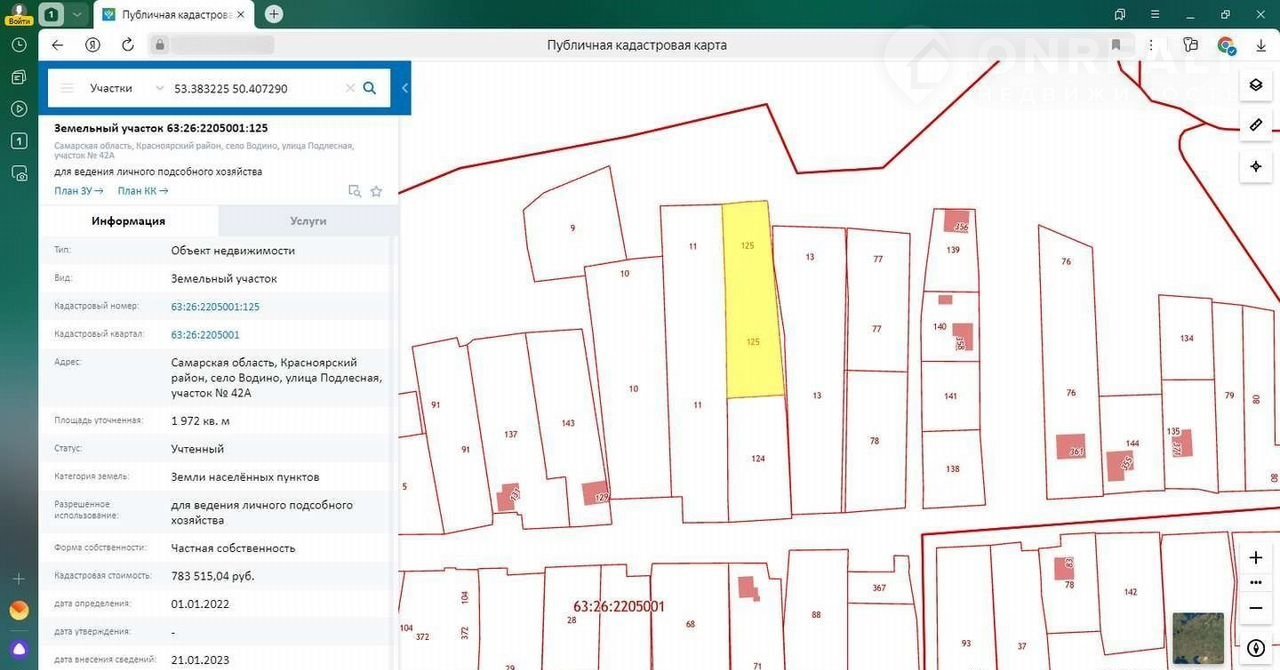Click the locate-me crosshair button
The image size is (1280, 670).
(x=1256, y=166)
